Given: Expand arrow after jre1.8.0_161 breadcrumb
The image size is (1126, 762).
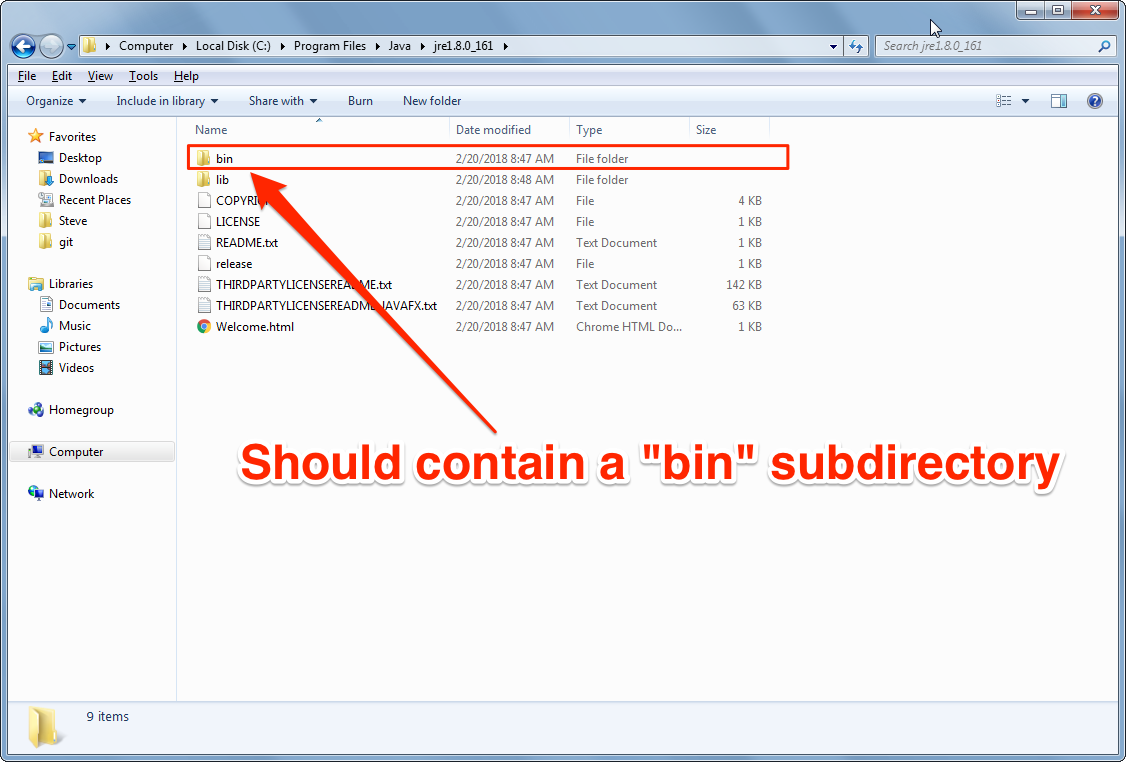Looking at the screenshot, I should tap(506, 46).
